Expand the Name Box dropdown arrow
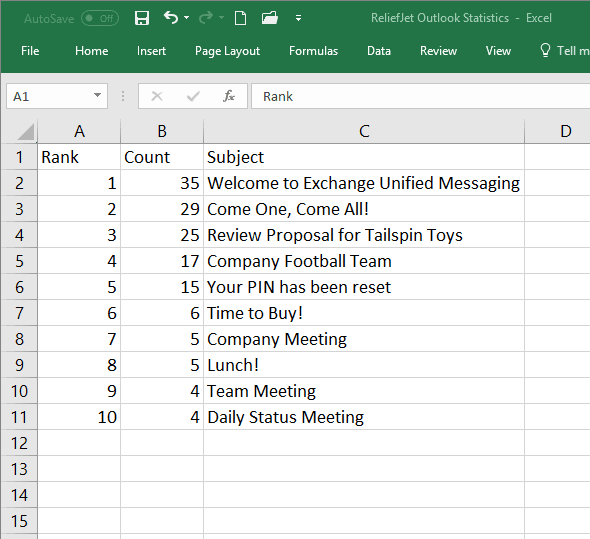The width and height of the screenshot is (590, 539). click(97, 95)
